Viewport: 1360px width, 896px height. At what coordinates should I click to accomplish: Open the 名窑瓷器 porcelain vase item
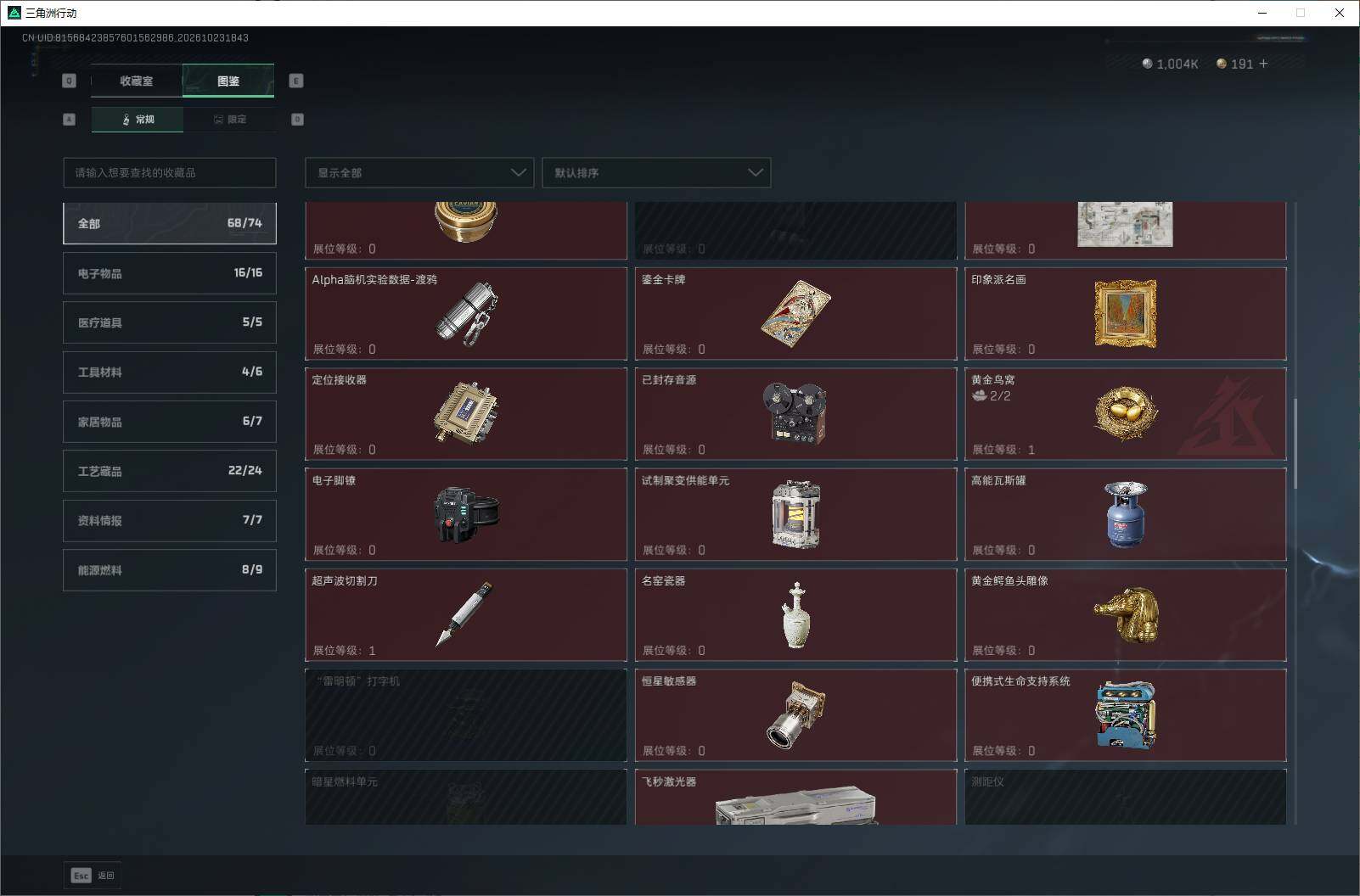(795, 615)
